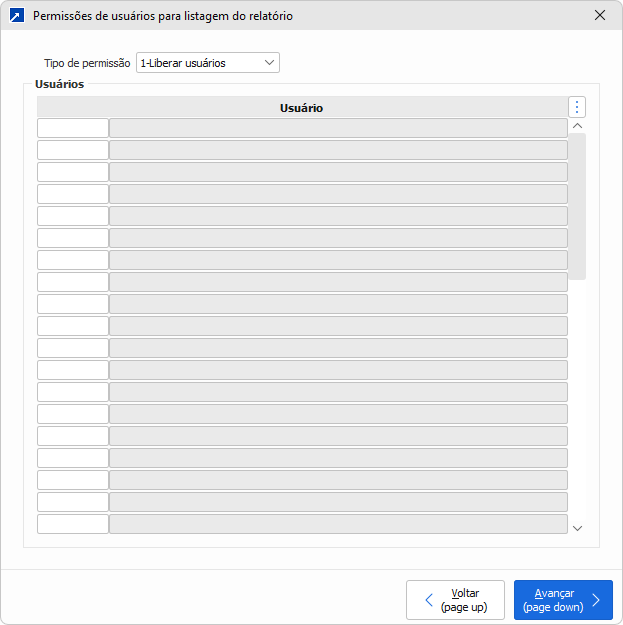Click the left chevron icon on Voltar
Screen dimensions: 623x625
click(429, 600)
